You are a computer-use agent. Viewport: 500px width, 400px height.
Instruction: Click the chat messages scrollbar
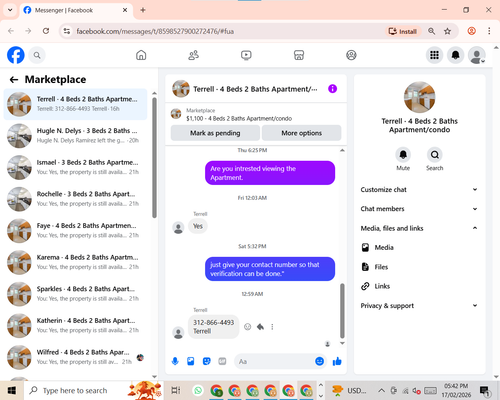342,311
